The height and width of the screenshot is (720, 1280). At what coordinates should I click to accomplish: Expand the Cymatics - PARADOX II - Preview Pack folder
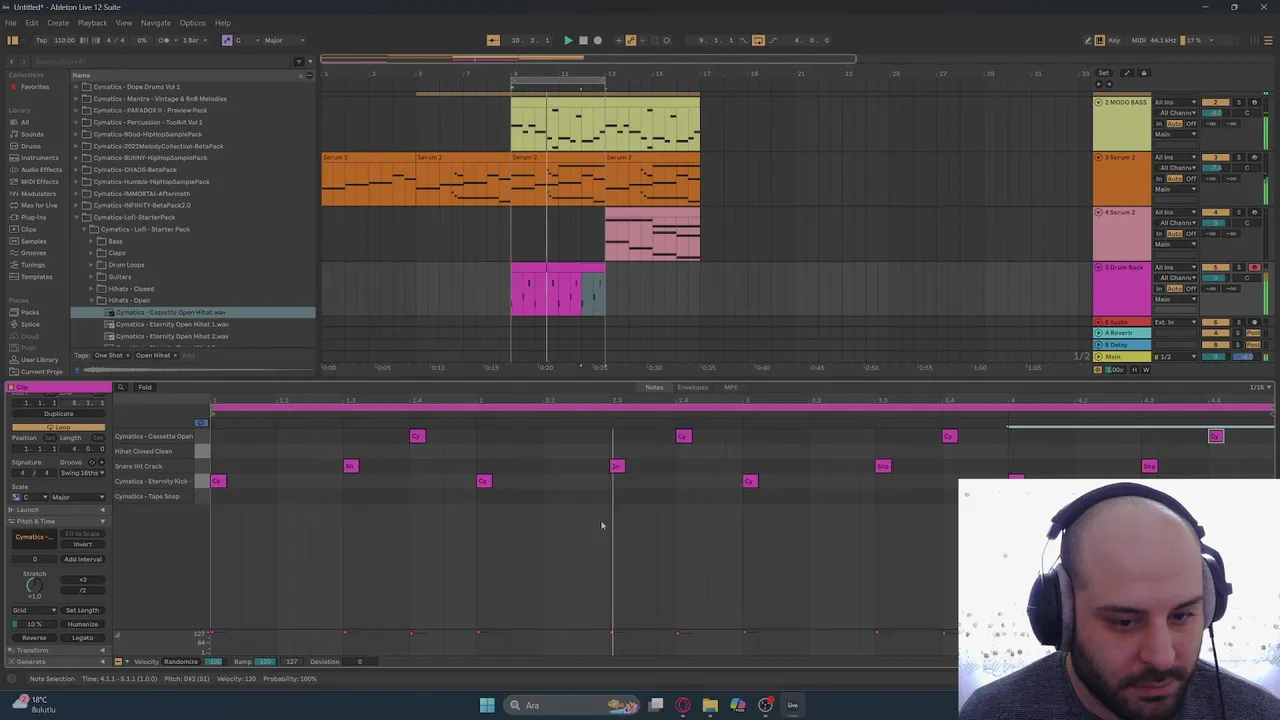tap(77, 110)
